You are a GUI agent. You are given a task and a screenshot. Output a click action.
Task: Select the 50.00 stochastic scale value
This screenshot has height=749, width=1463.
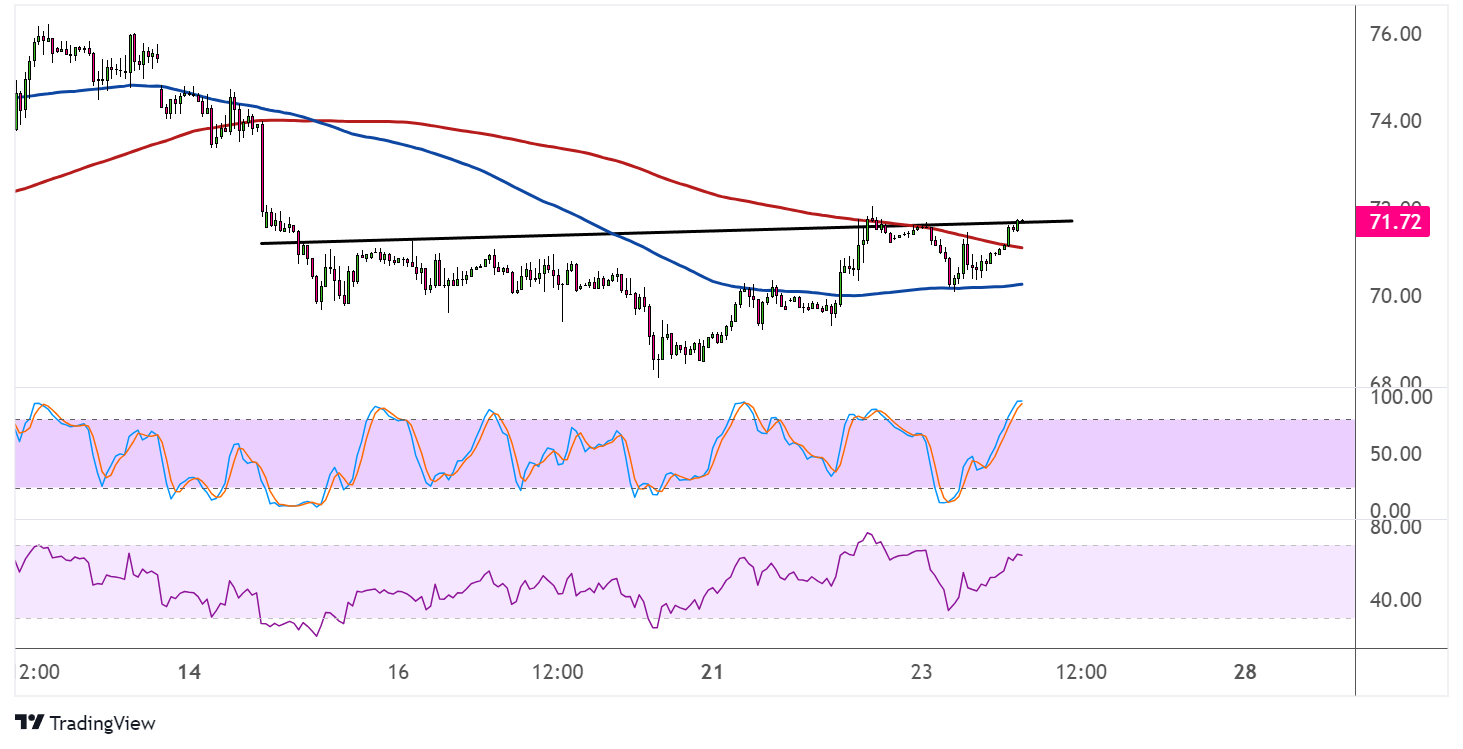coord(1396,454)
